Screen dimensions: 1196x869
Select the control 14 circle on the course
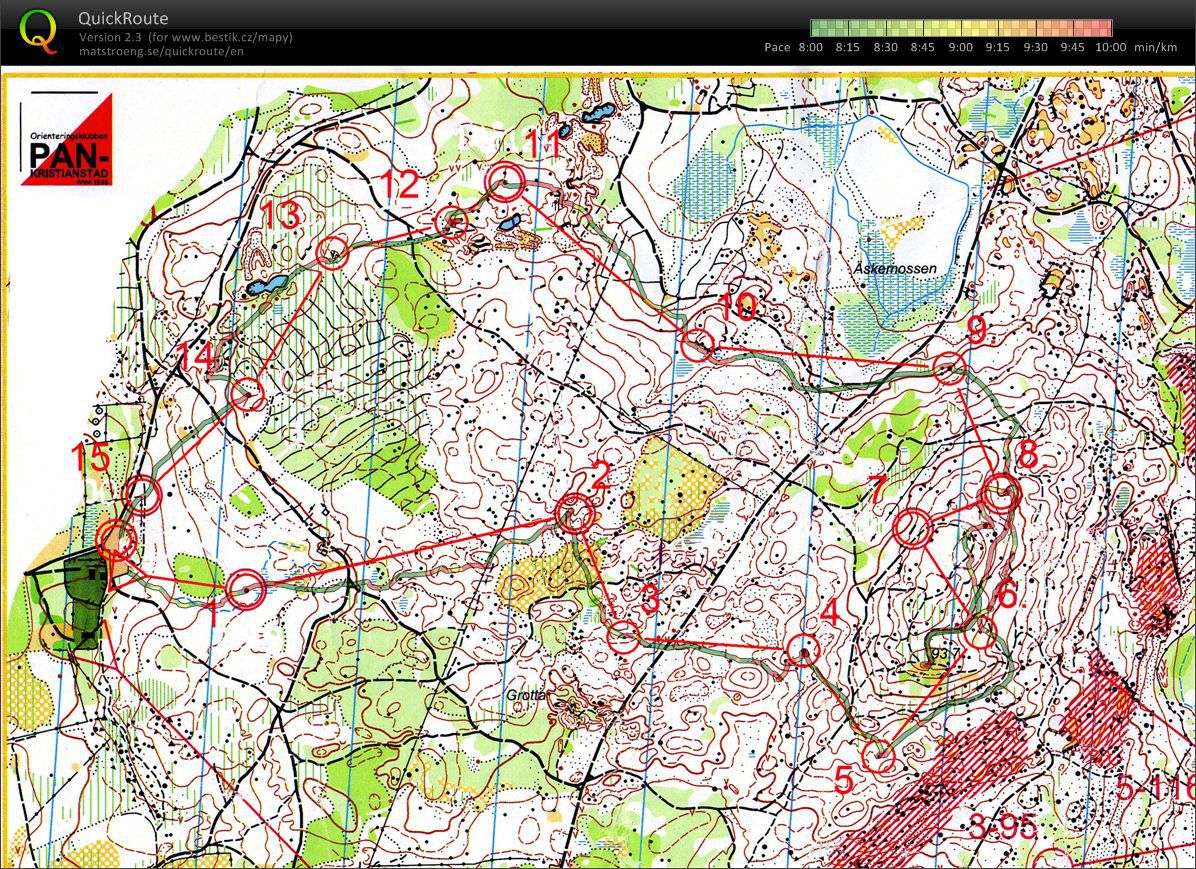[x=247, y=394]
